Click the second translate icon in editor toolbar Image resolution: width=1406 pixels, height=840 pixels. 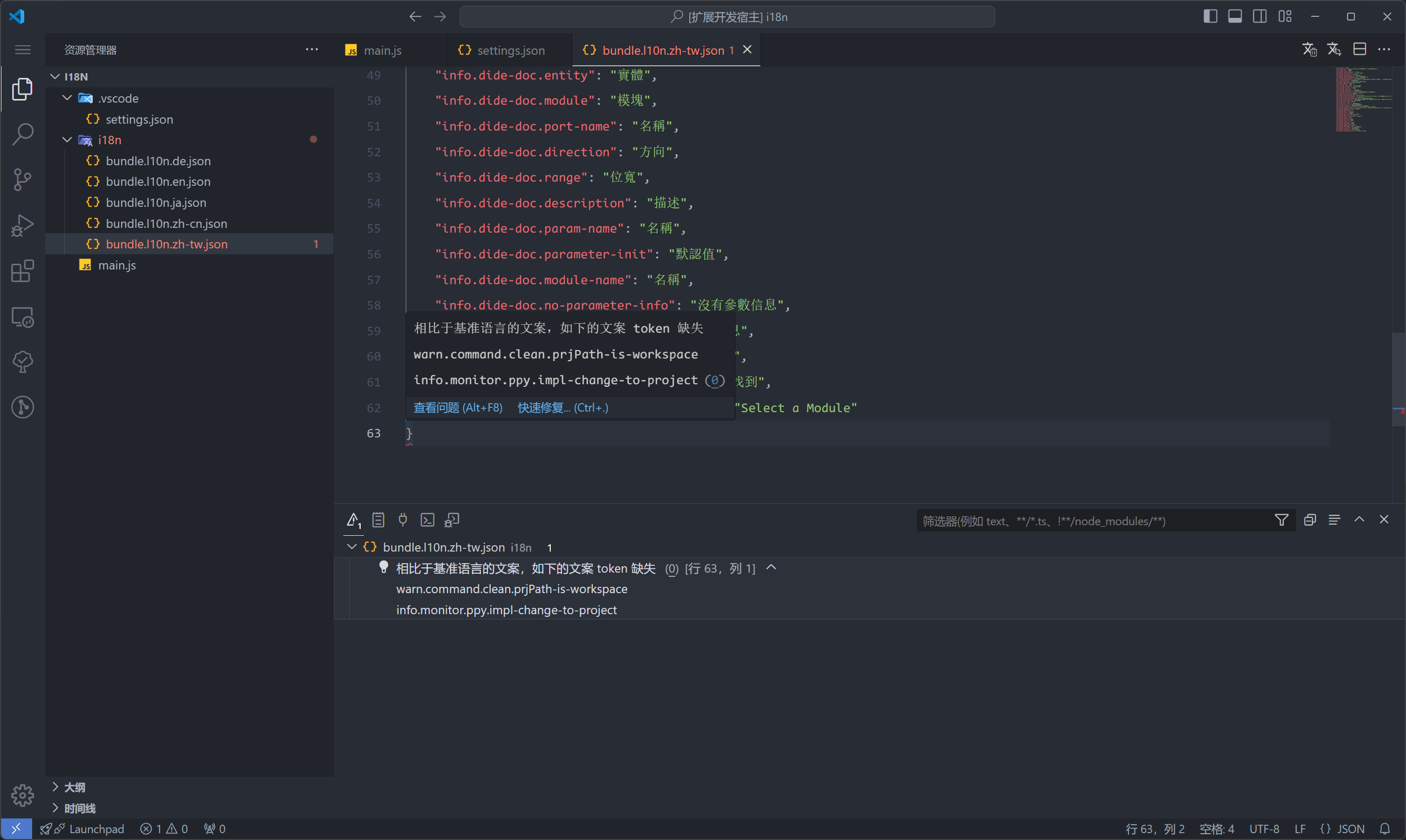1334,49
